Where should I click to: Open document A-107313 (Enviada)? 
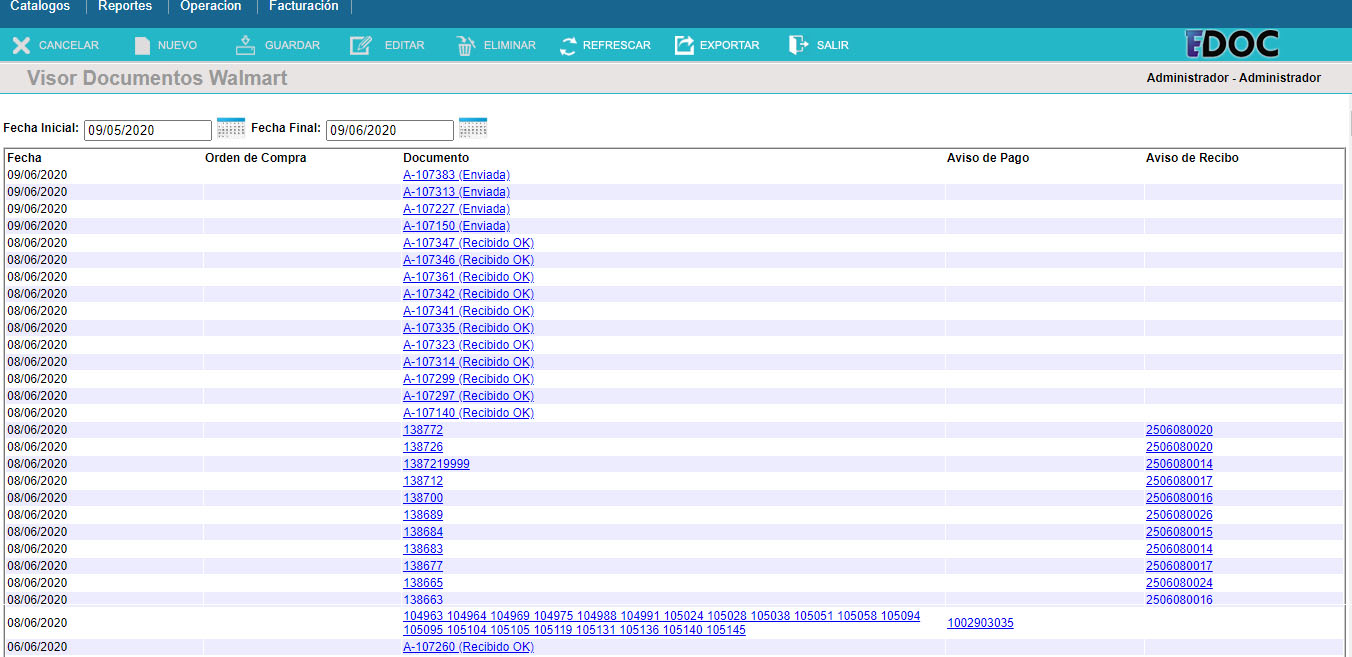pos(456,192)
